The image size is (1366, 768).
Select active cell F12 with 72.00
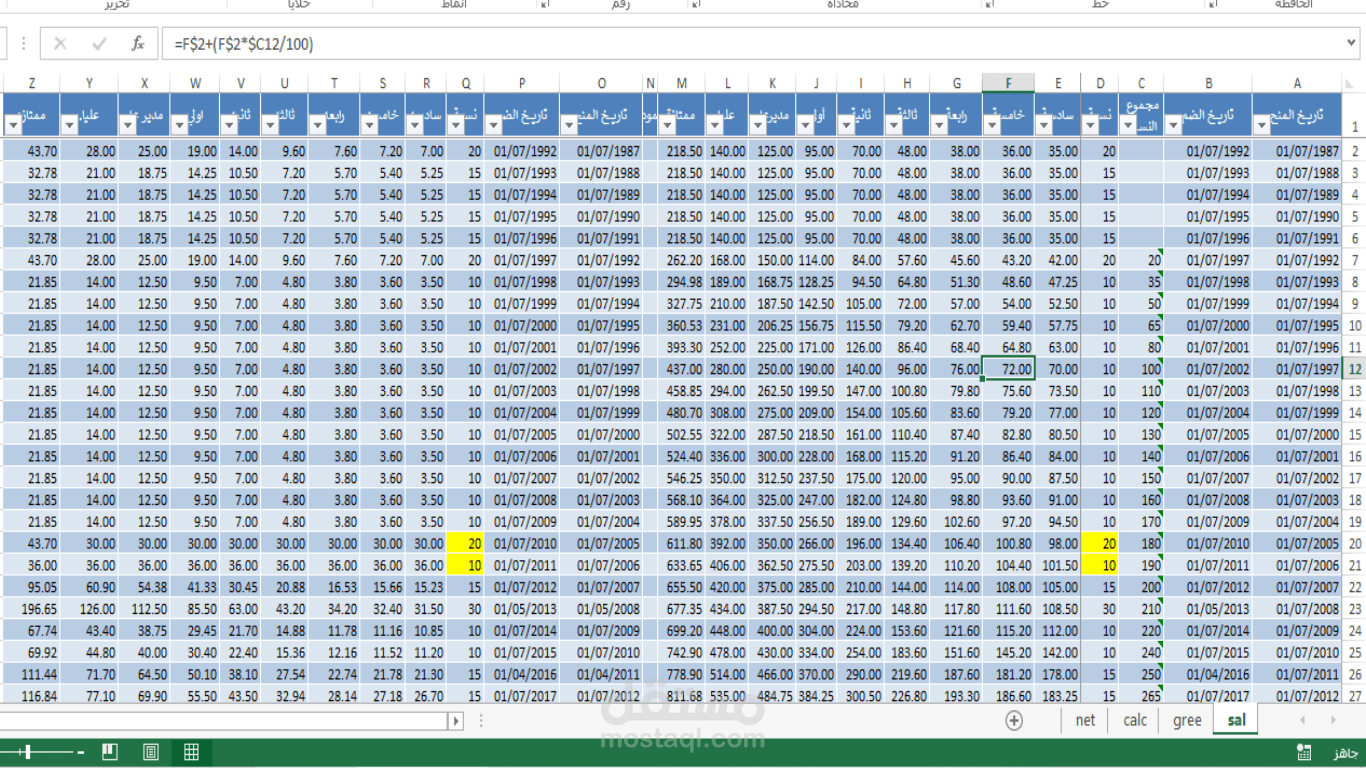(1008, 369)
